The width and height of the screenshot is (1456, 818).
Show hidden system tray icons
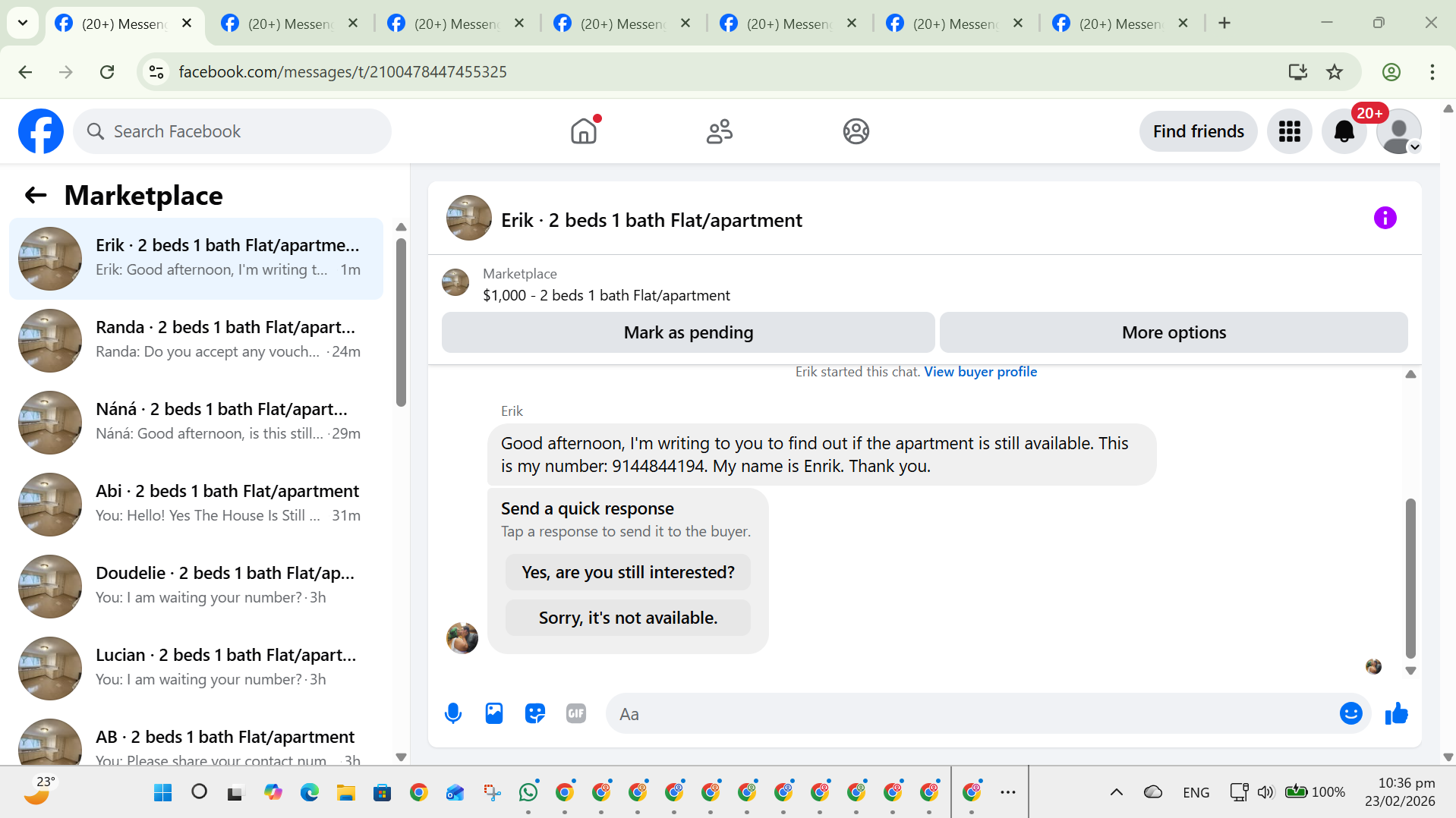point(1116,792)
